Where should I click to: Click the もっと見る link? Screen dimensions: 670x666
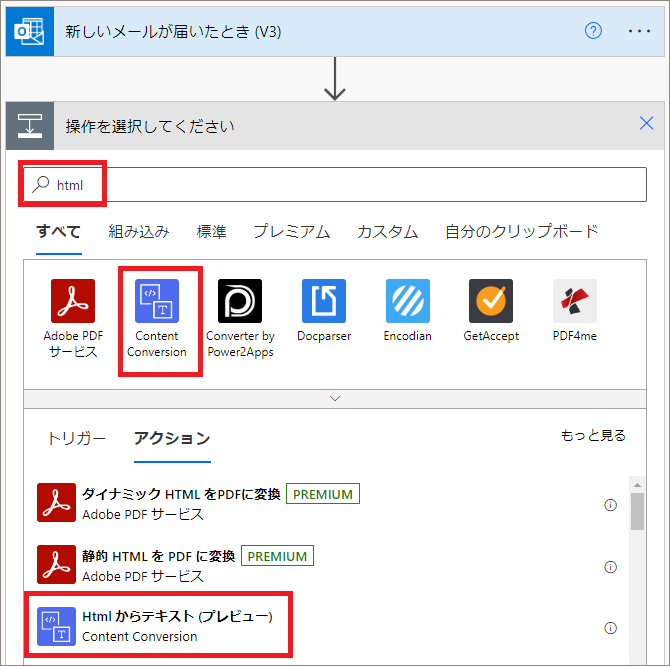[x=593, y=435]
